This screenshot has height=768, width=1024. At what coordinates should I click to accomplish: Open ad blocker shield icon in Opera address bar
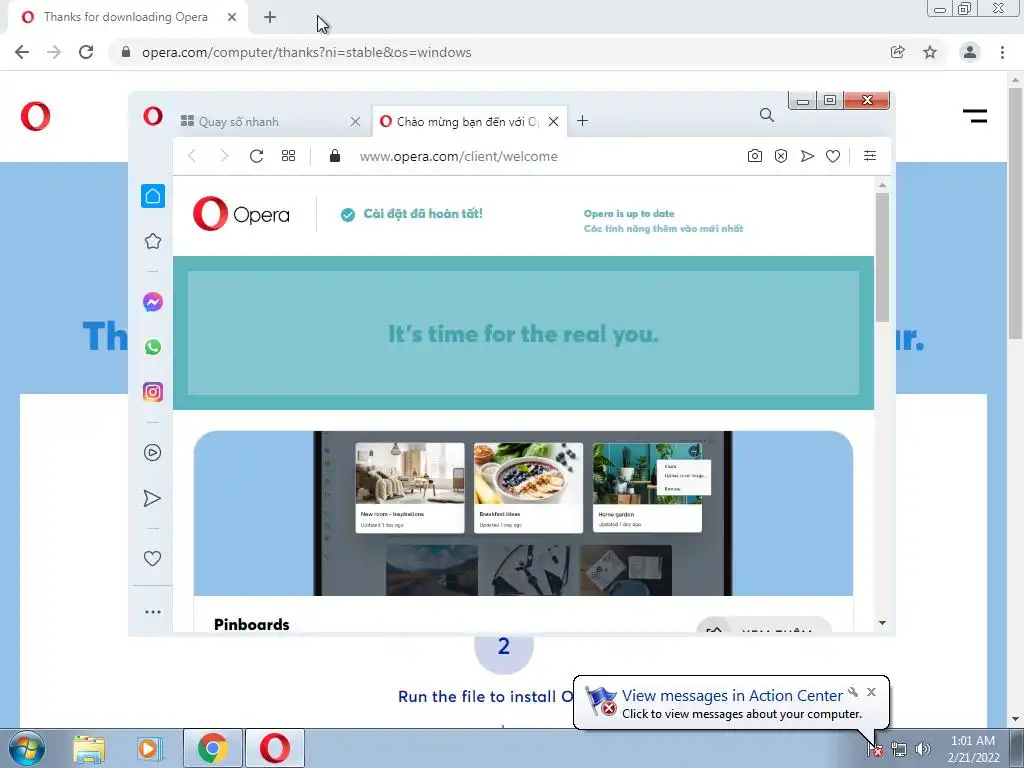pos(781,156)
